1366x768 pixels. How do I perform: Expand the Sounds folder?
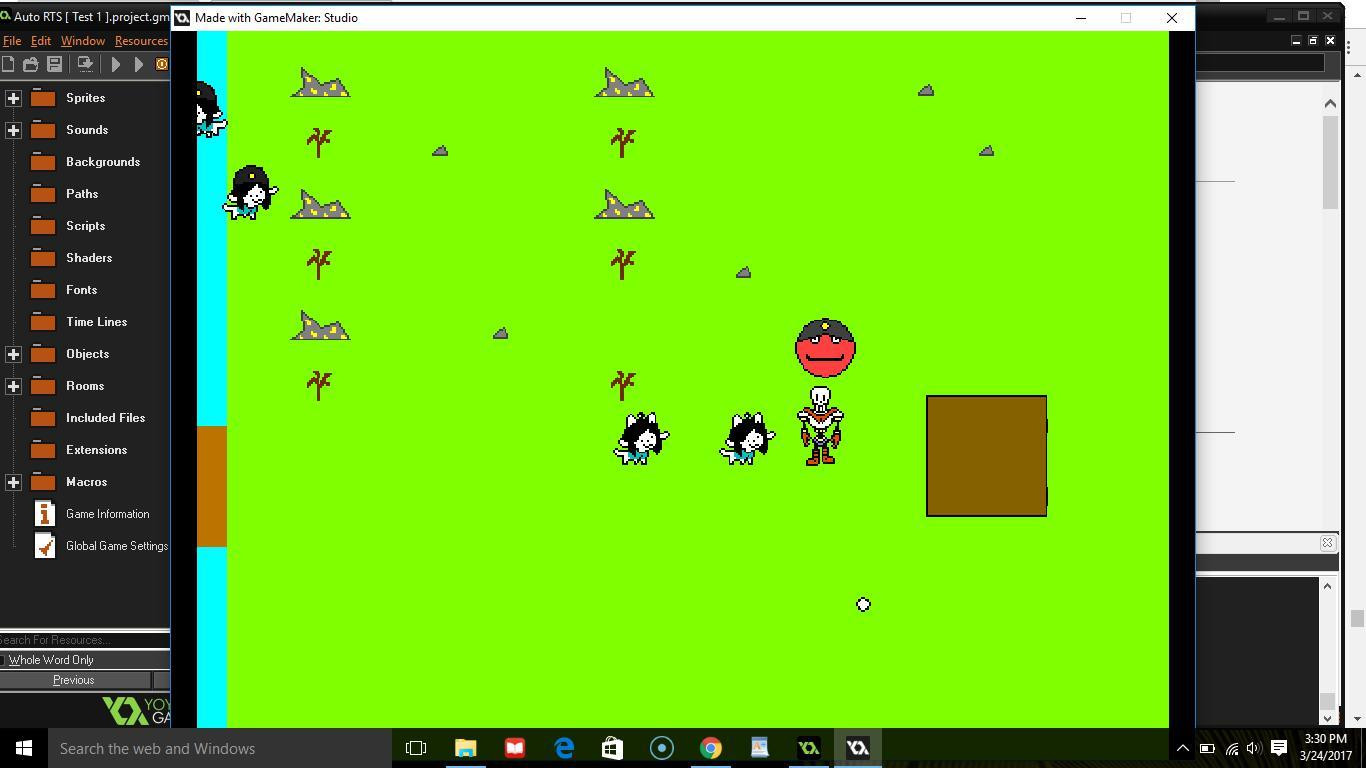[13, 130]
